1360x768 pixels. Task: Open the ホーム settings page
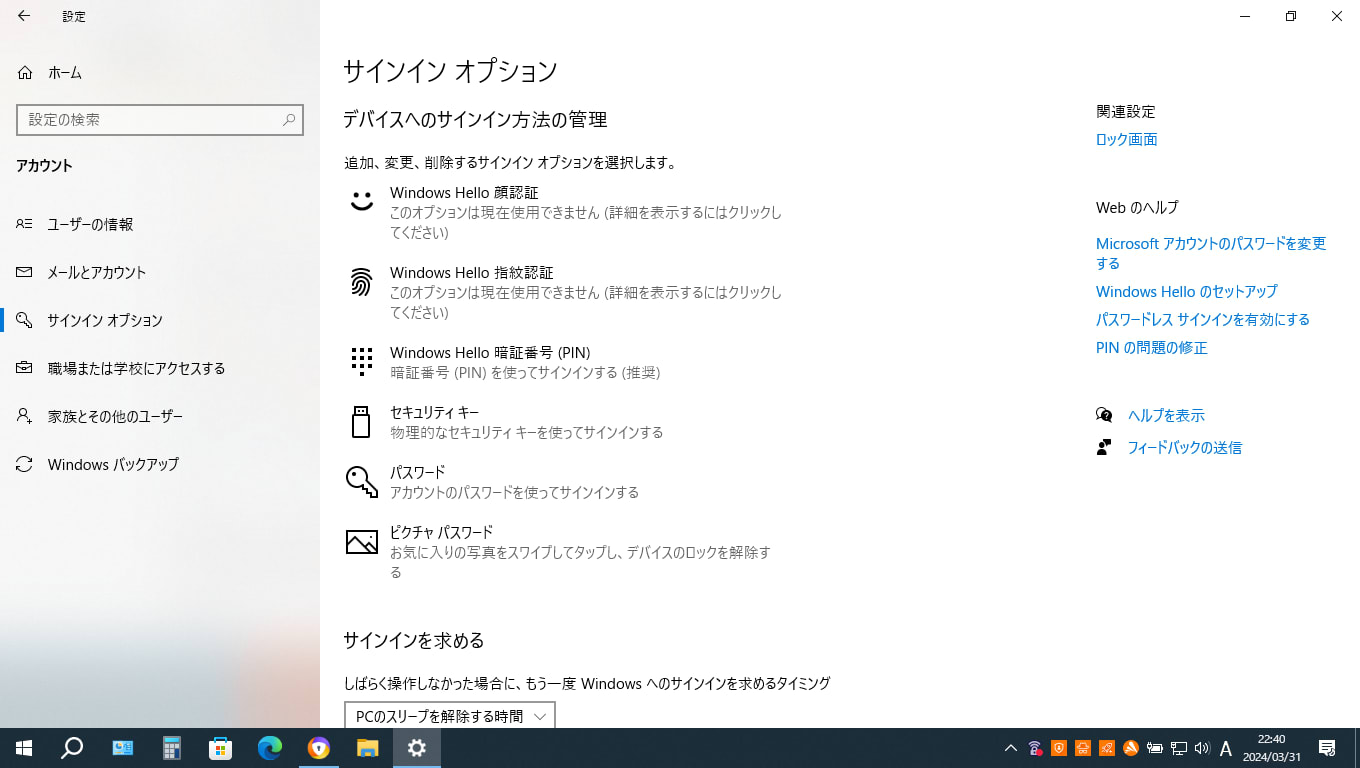pyautogui.click(x=160, y=72)
